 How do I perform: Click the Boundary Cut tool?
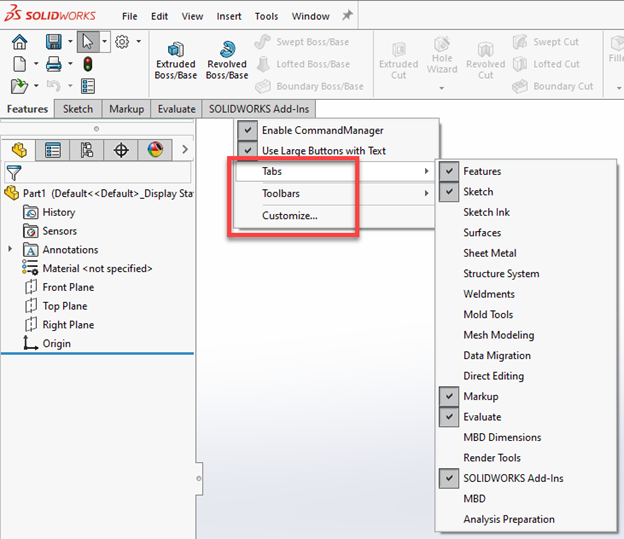[x=553, y=86]
